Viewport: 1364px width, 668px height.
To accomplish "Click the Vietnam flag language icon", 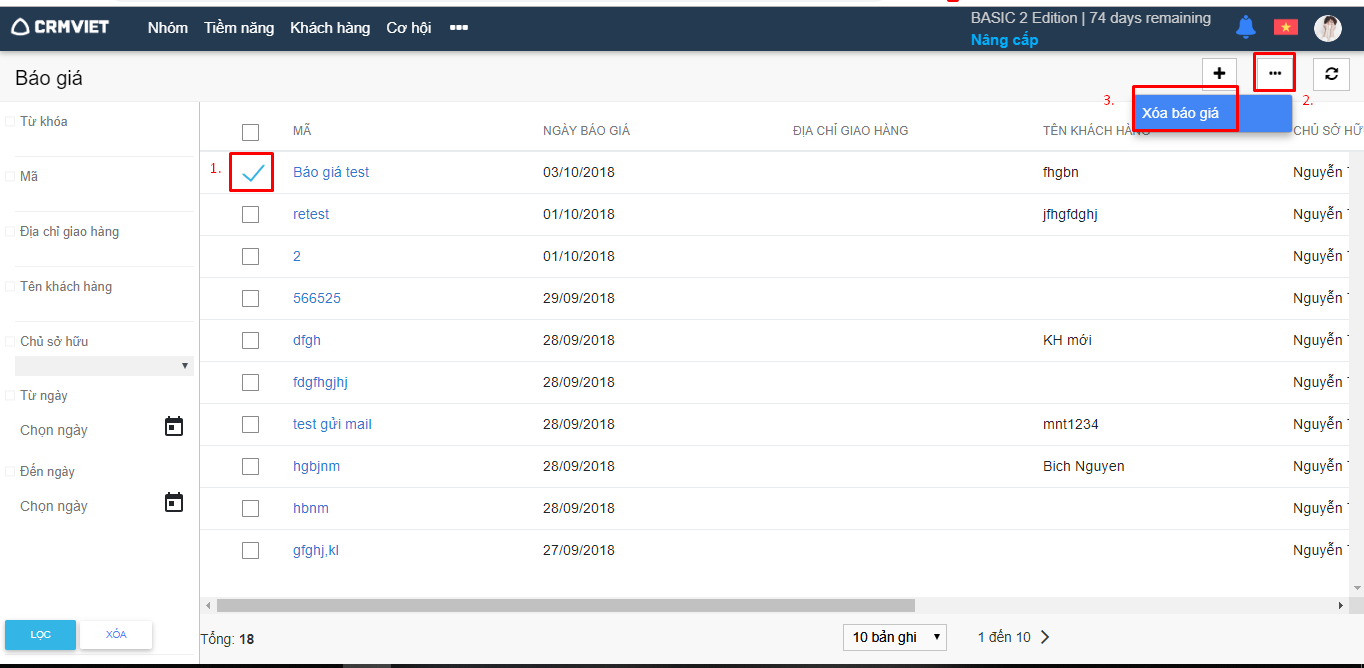I will coord(1285,27).
